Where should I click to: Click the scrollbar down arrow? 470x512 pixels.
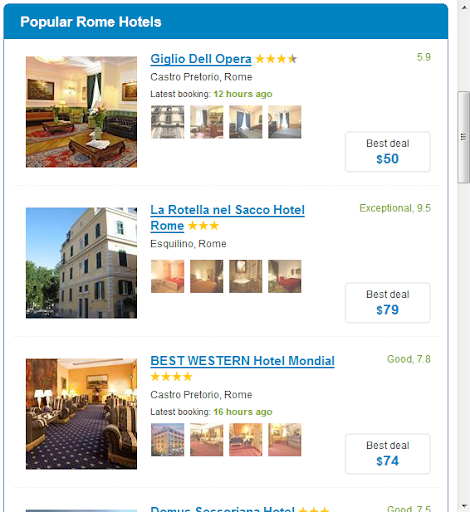(464, 506)
